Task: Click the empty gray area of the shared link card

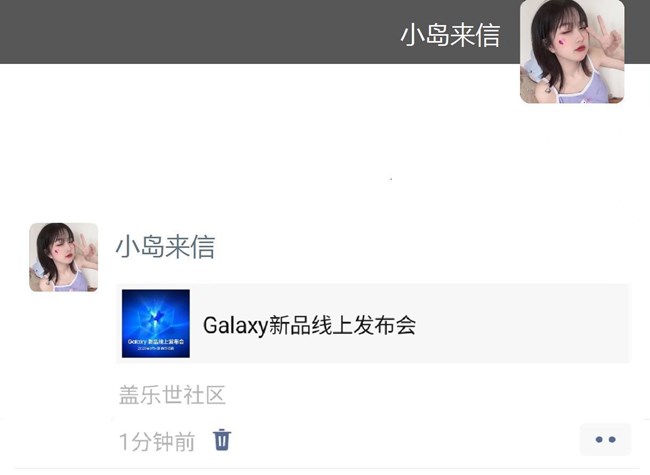Action: tap(522, 324)
